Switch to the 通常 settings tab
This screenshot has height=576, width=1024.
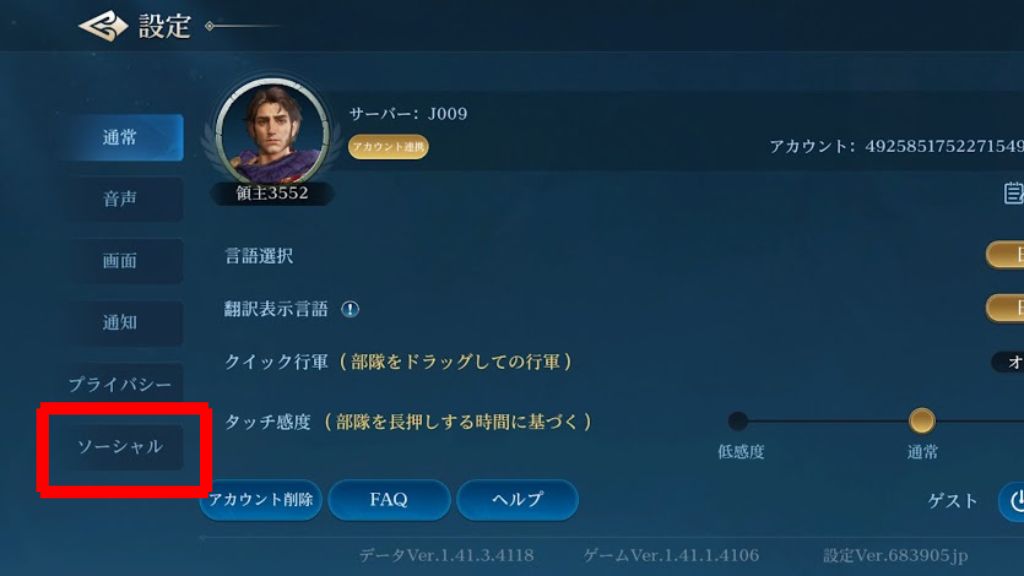click(120, 138)
